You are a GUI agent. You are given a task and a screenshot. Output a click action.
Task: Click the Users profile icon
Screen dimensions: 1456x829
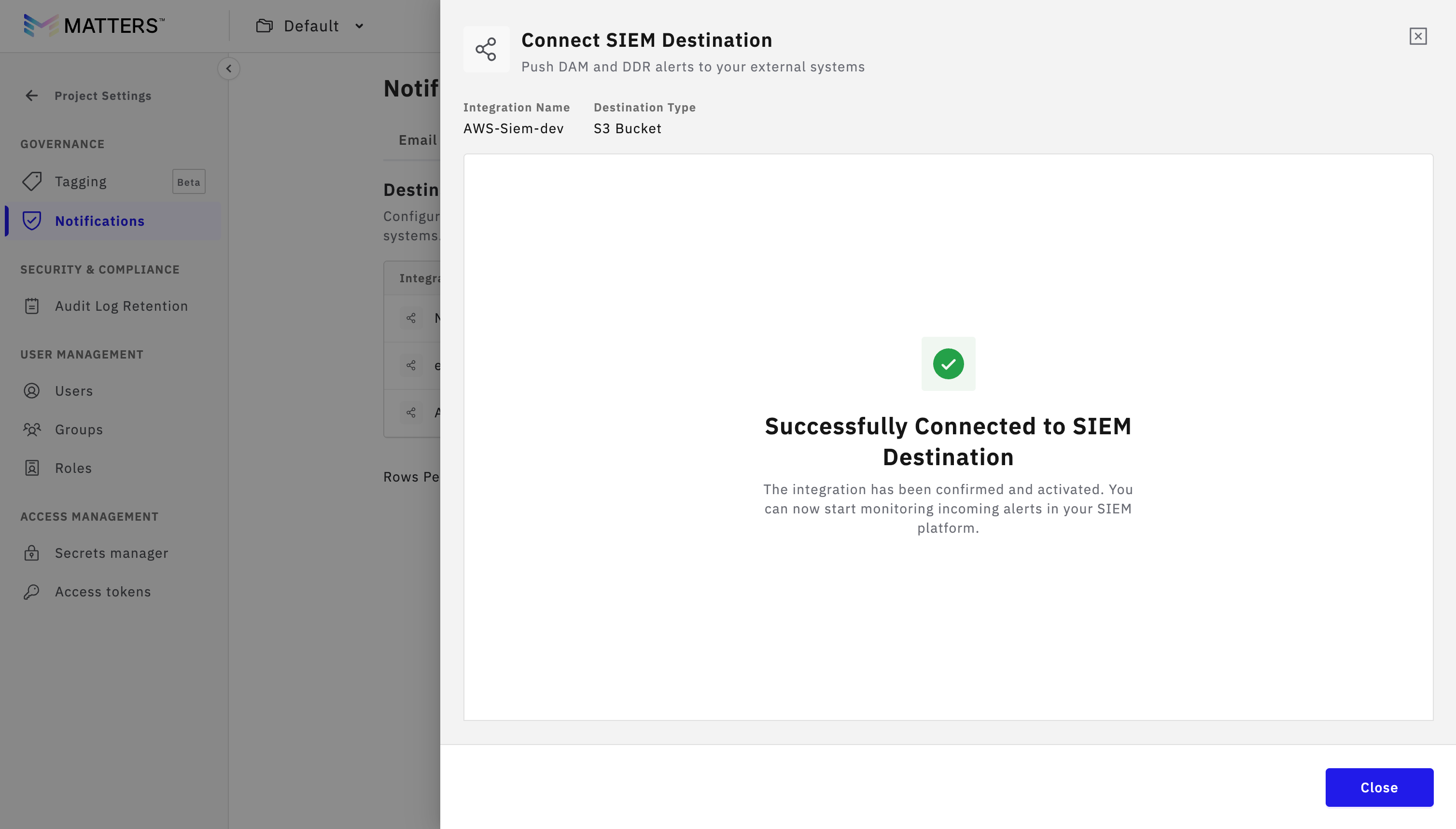[32, 391]
